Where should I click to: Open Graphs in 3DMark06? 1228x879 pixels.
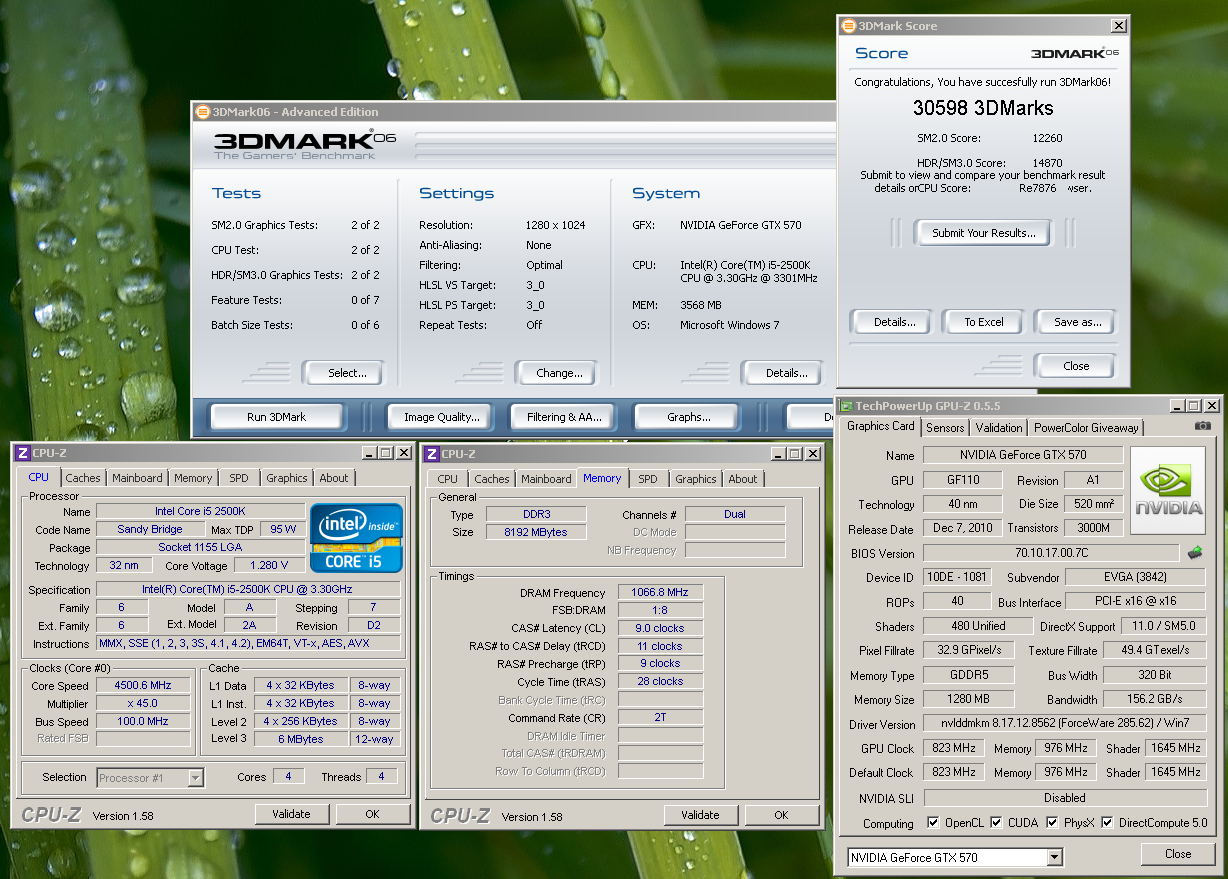click(689, 417)
